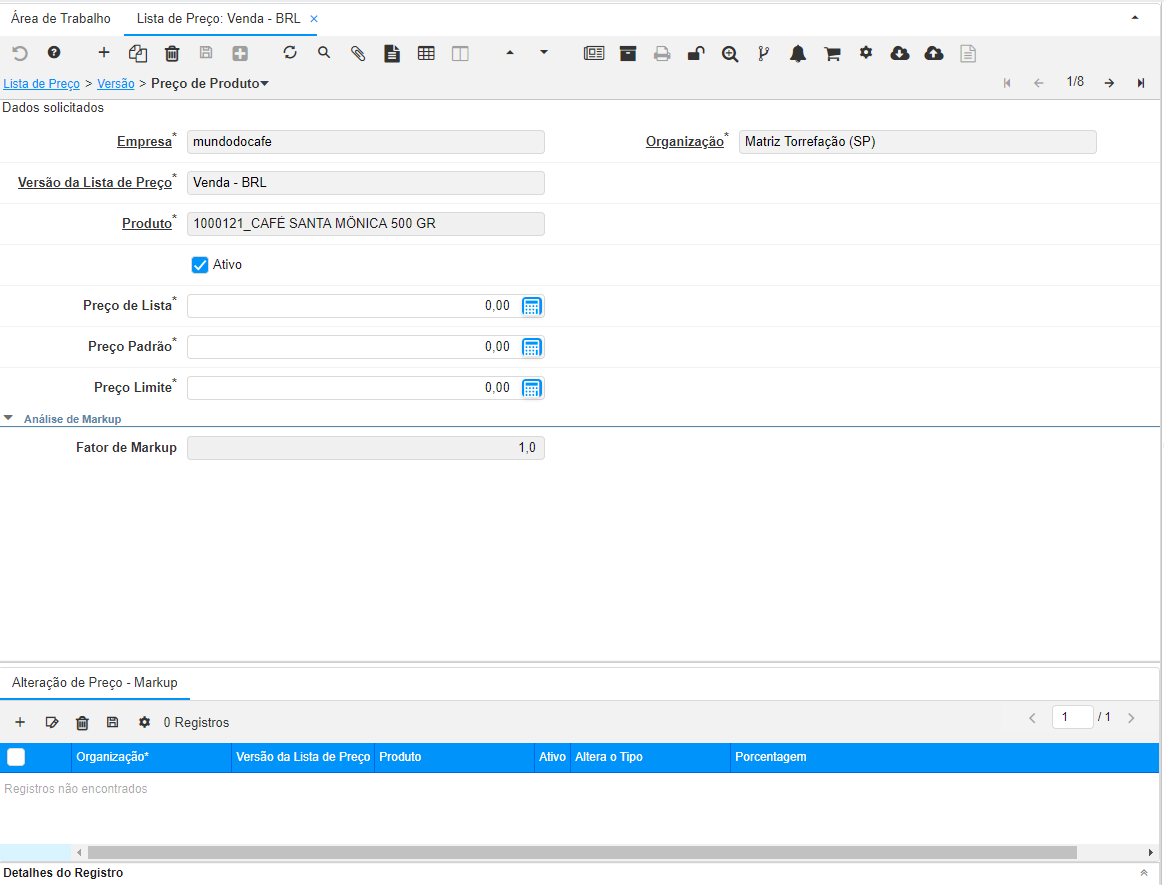Image resolution: width=1164 pixels, height=885 pixels.
Task: Click the New record plus icon in top toolbar
Action: (104, 53)
